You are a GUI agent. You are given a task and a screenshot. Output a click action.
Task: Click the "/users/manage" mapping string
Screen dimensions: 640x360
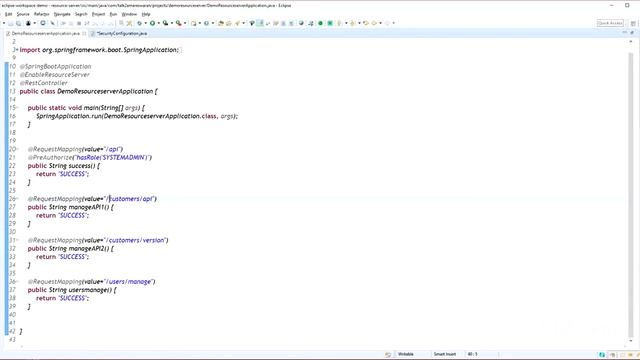coord(128,282)
